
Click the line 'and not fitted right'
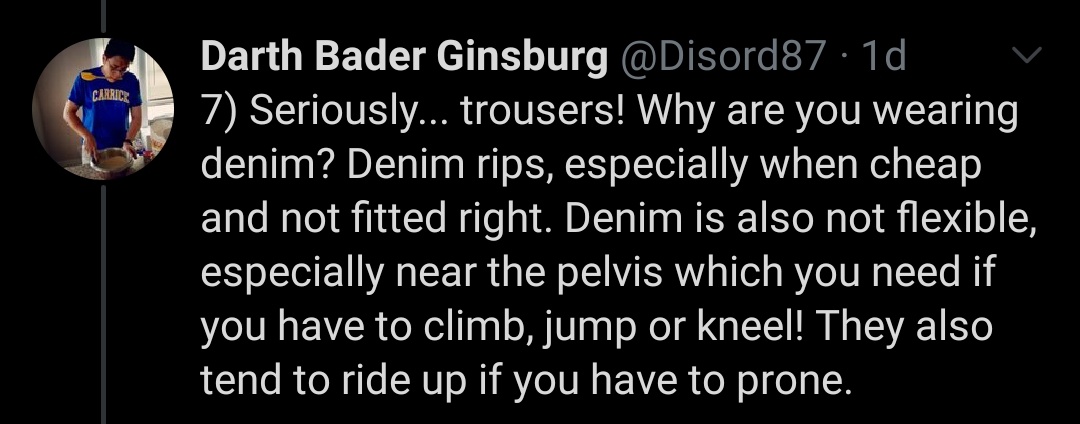(619, 219)
